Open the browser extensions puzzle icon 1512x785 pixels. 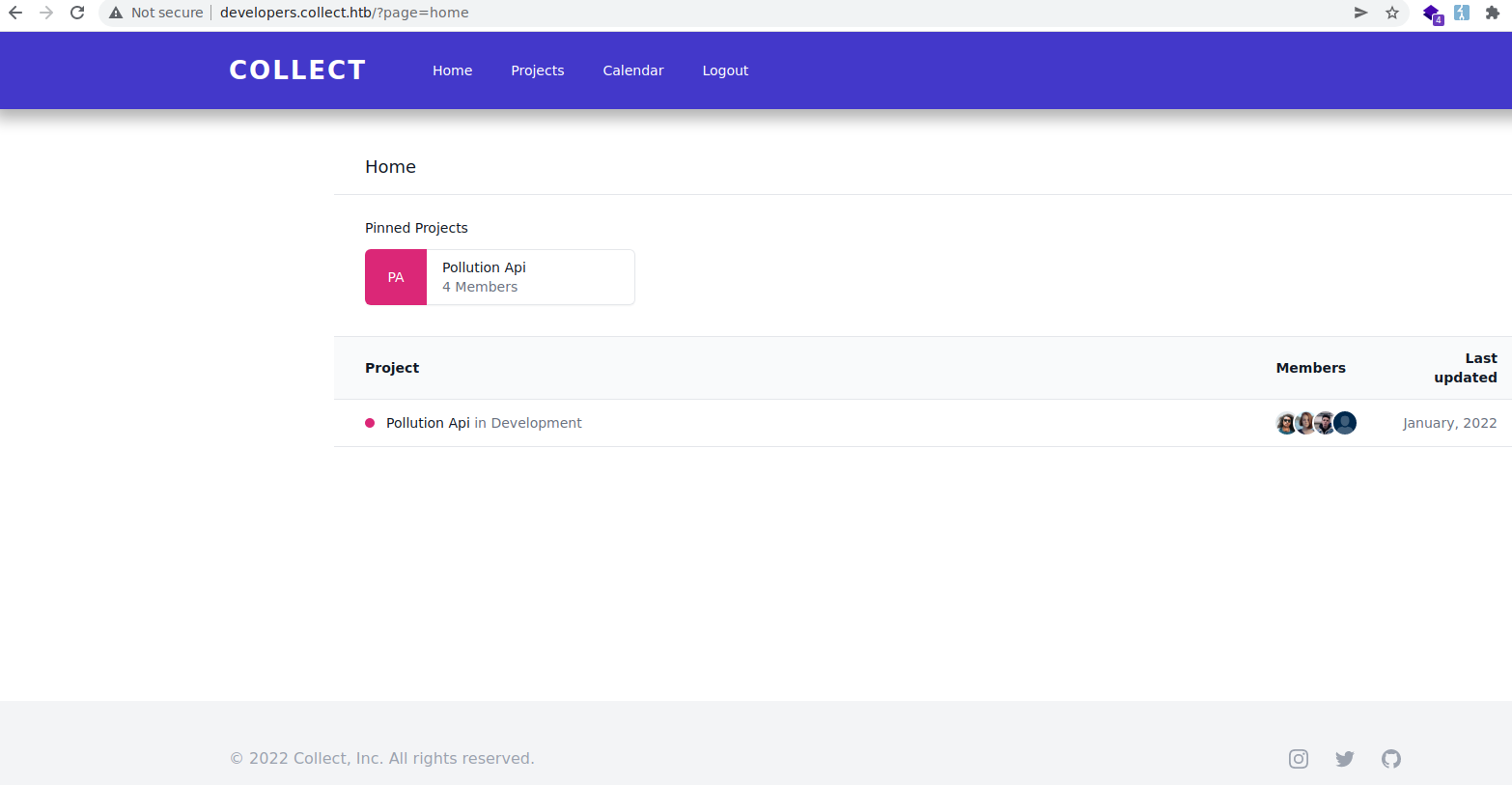tap(1492, 13)
